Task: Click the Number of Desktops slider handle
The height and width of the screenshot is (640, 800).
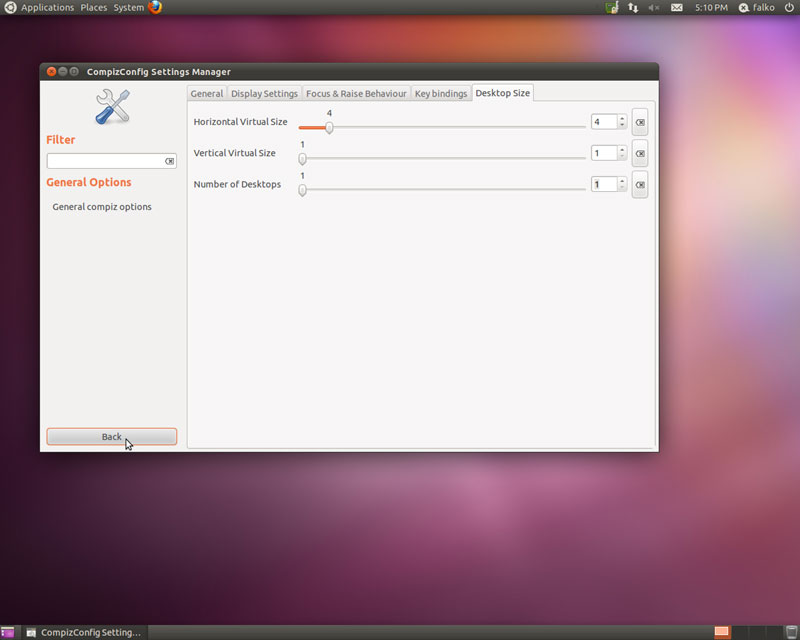Action: coord(302,190)
